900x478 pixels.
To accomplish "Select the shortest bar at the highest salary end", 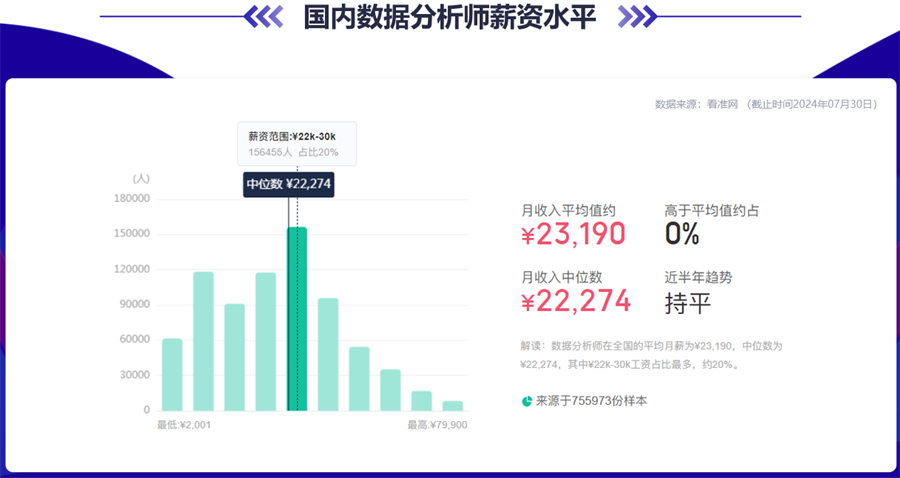I will (x=453, y=405).
